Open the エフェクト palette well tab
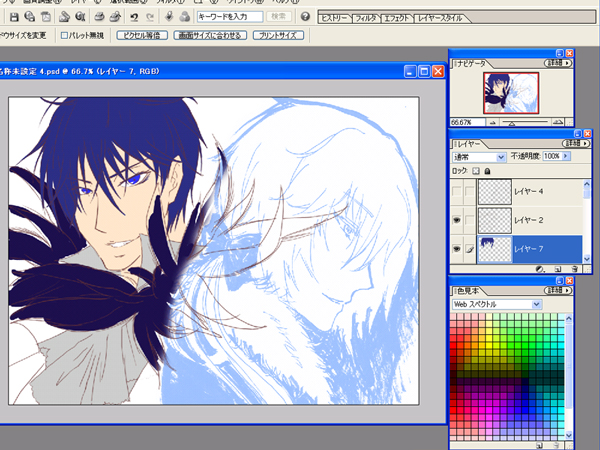Screen dimensions: 600x450 coord(396,18)
